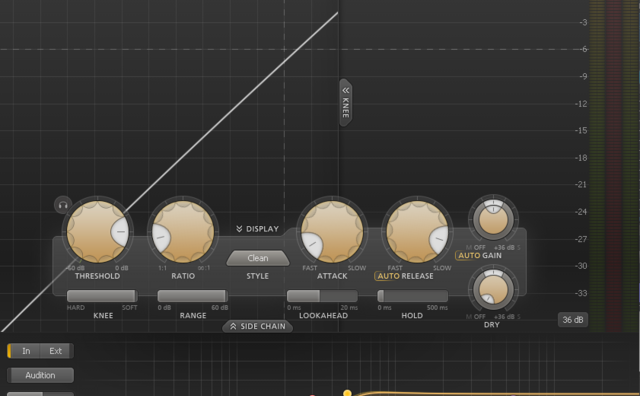Collapse the Display section

click(x=258, y=229)
